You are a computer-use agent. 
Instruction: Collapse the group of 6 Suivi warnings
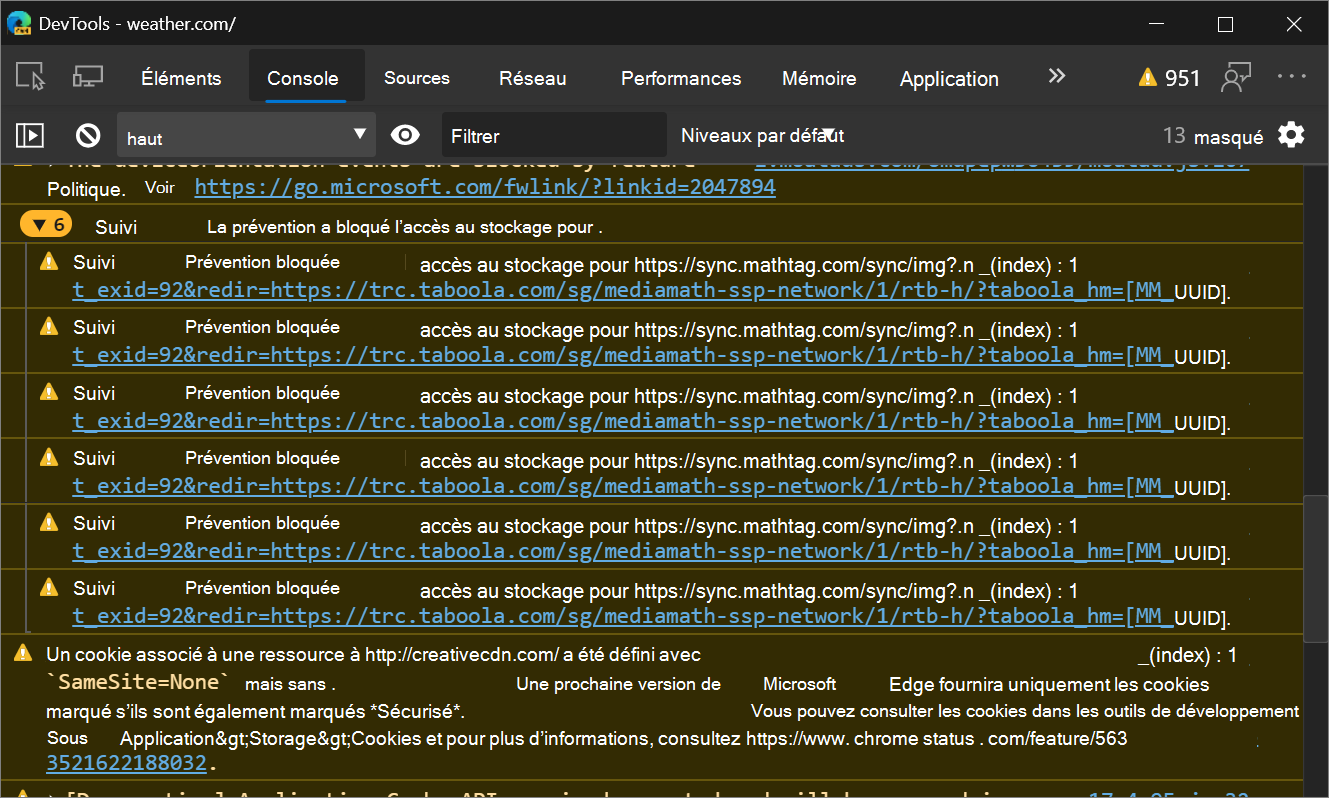pyautogui.click(x=46, y=225)
